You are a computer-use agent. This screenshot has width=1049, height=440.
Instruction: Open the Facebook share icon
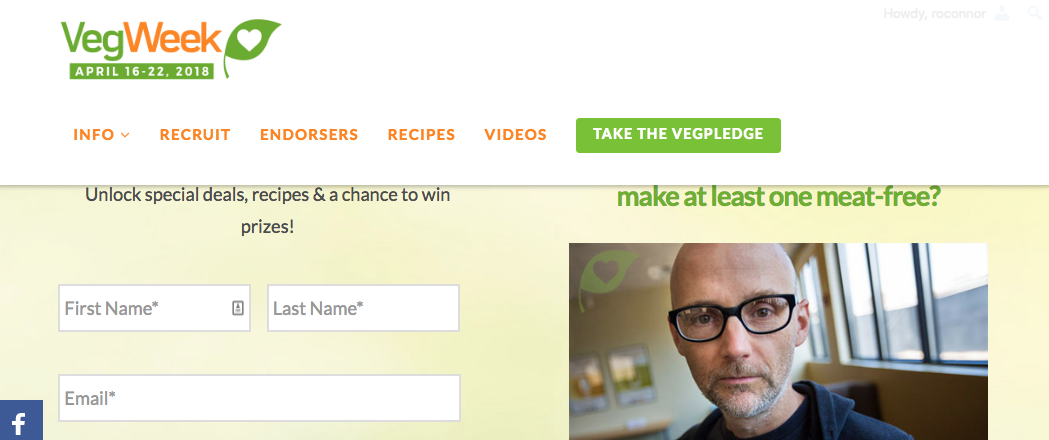pyautogui.click(x=20, y=421)
